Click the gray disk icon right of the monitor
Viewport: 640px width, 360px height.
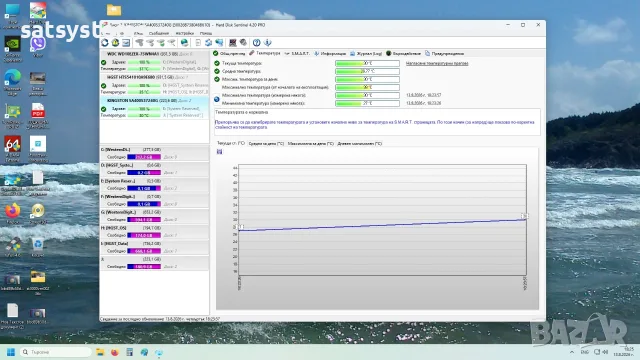click(243, 42)
